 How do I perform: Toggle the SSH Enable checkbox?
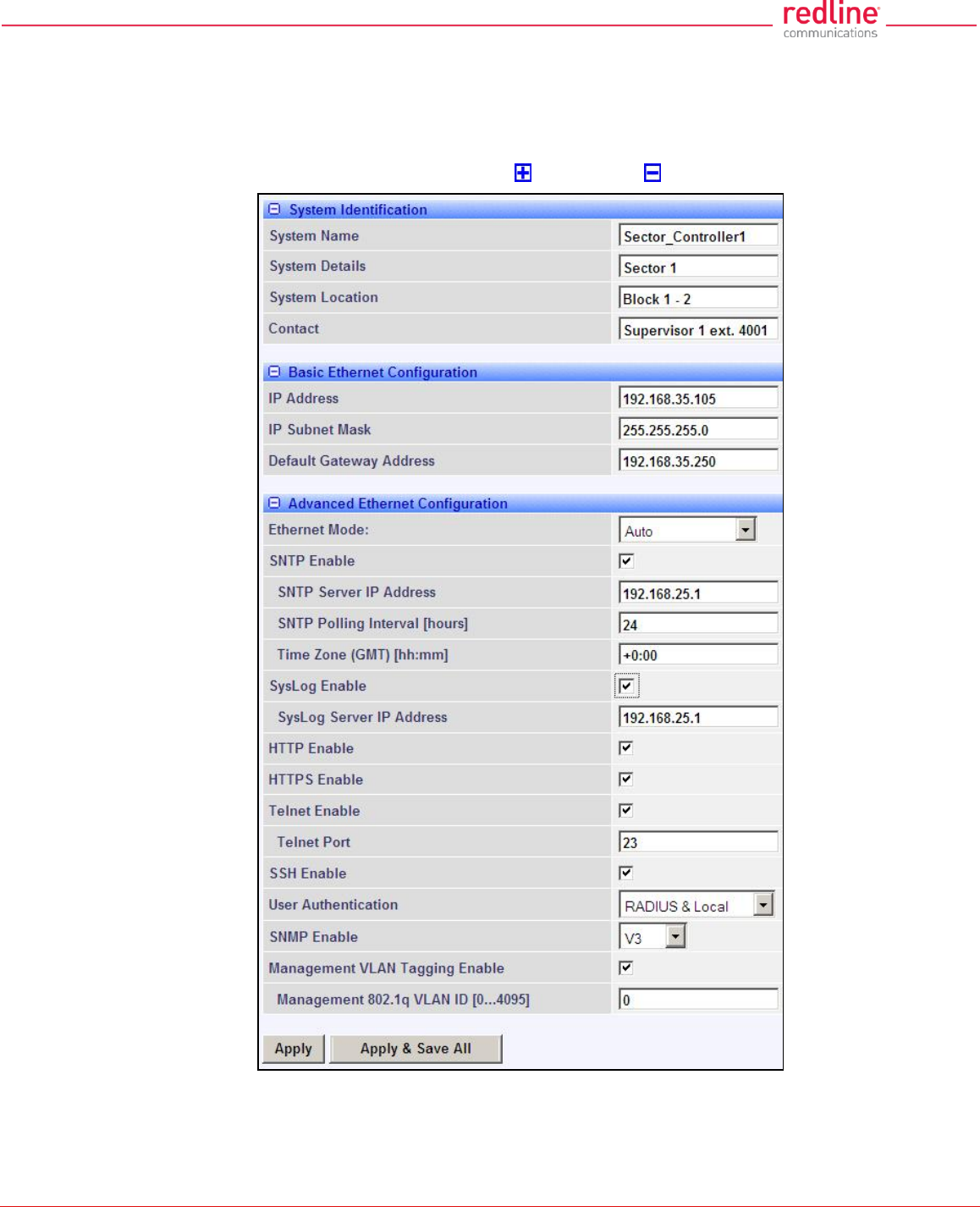coord(626,873)
